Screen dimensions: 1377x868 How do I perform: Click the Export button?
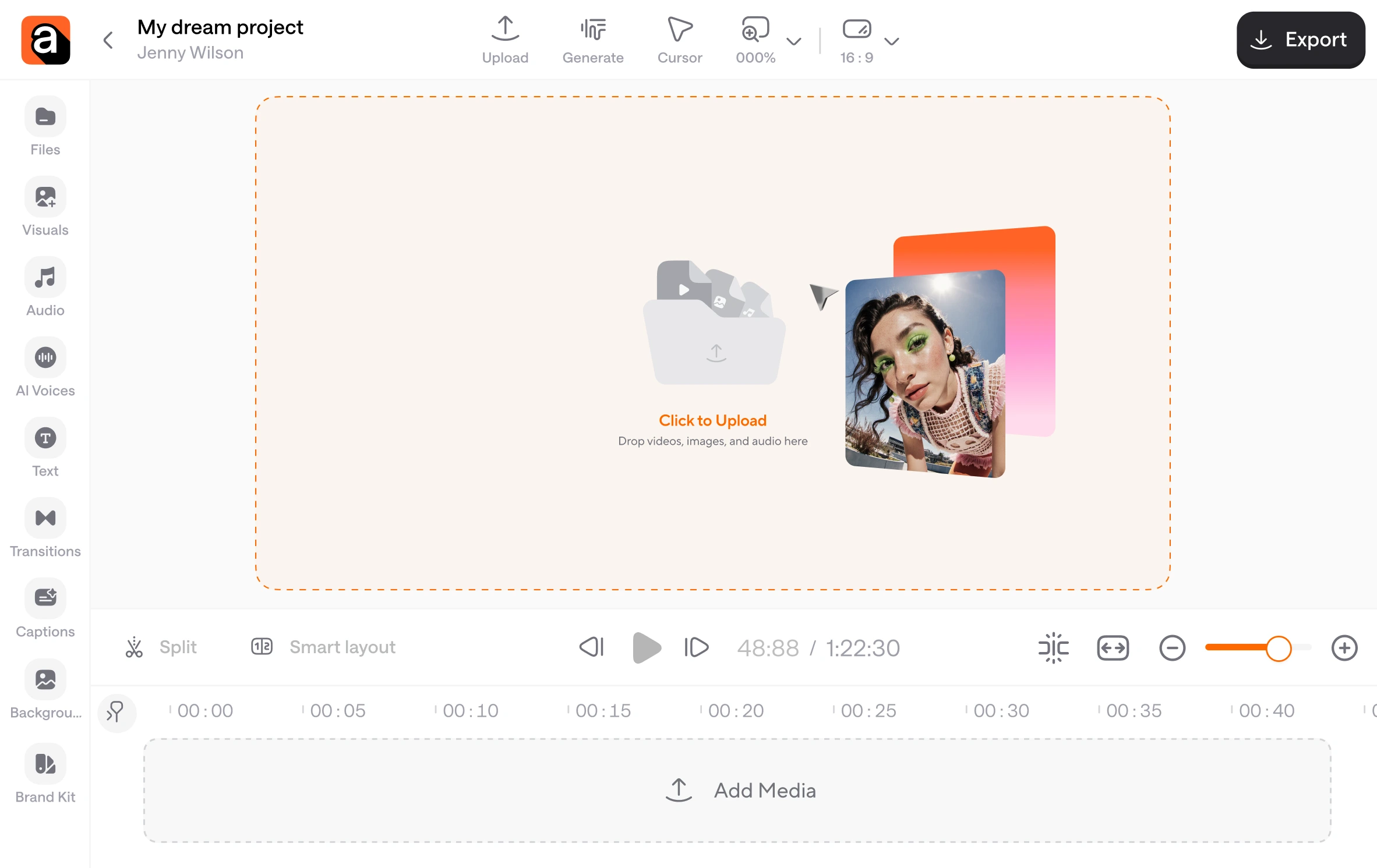pyautogui.click(x=1300, y=40)
